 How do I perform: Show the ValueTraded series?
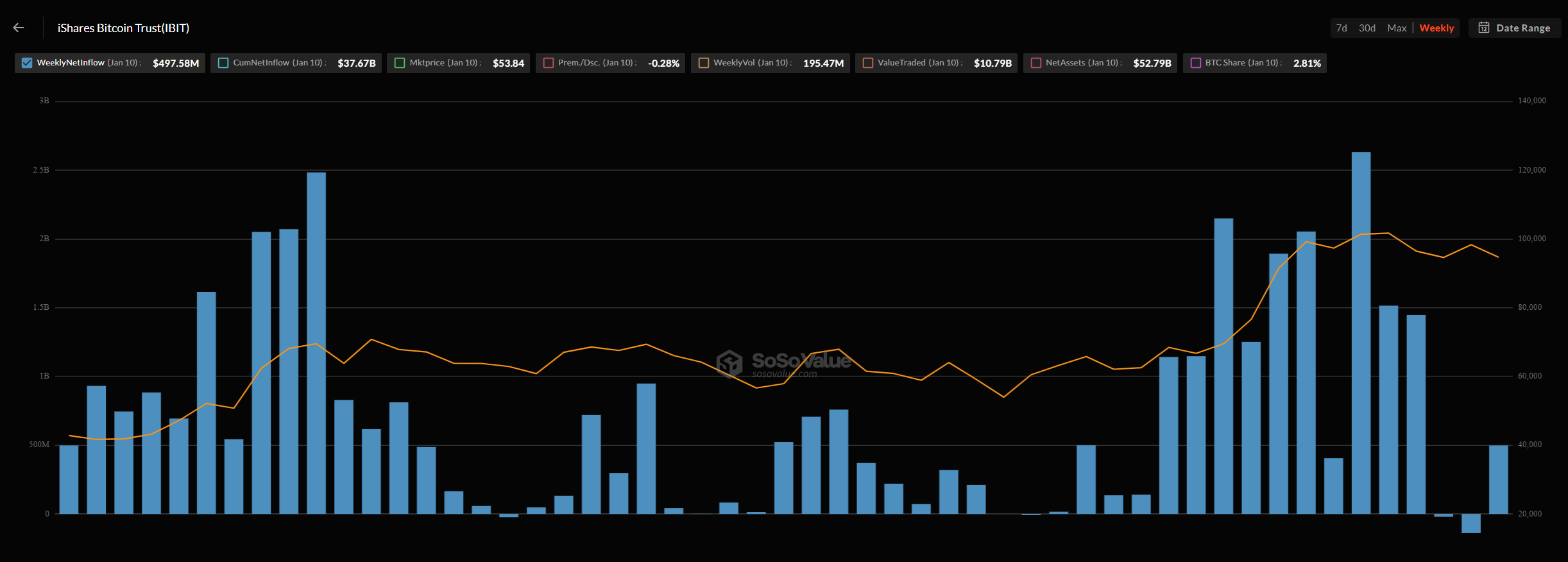868,63
